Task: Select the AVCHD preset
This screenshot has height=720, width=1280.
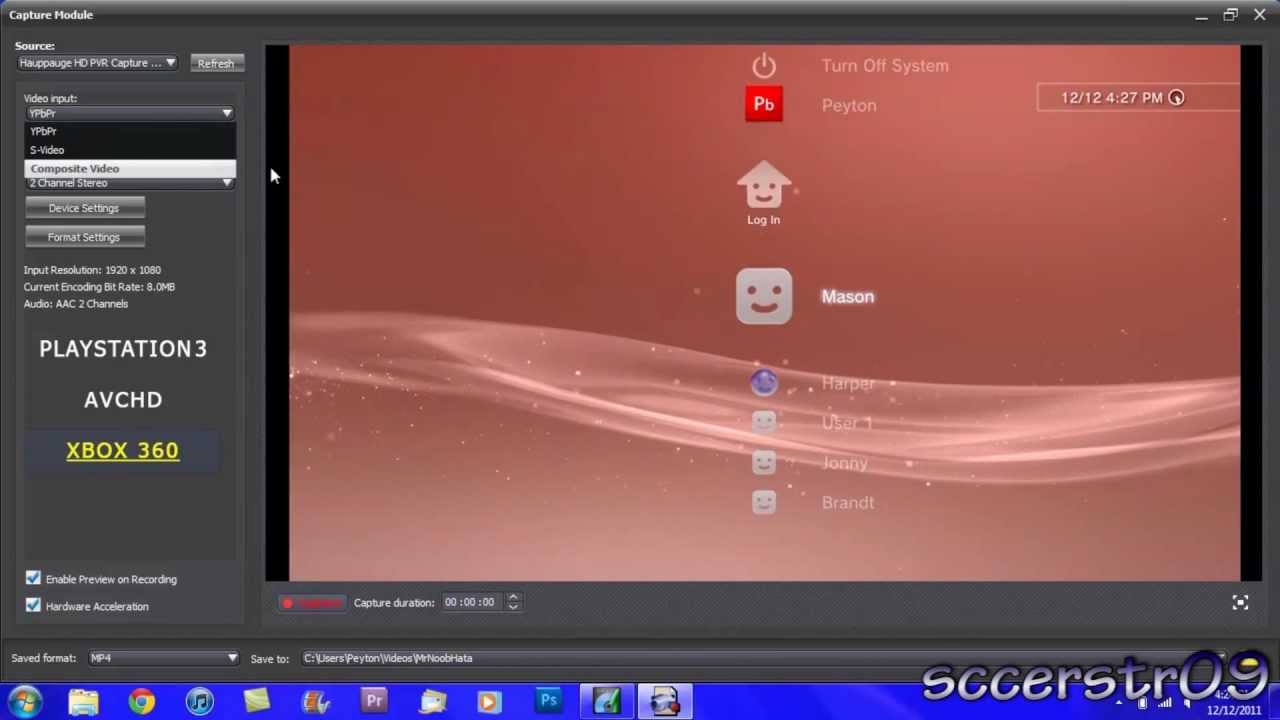Action: point(123,400)
